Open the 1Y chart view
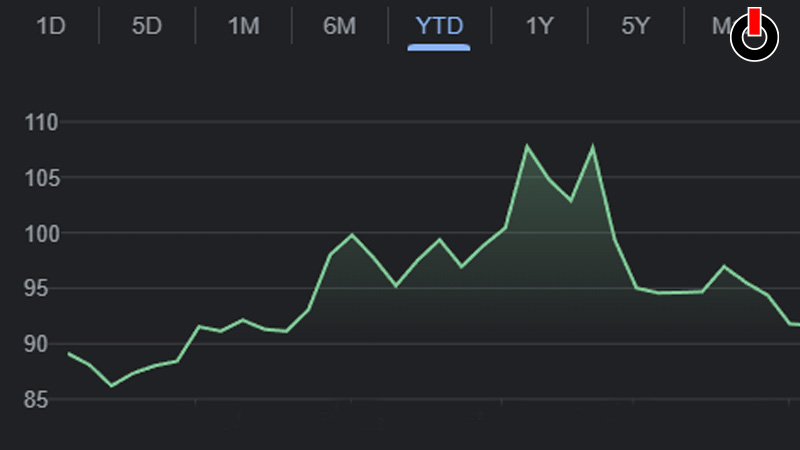 coord(540,26)
